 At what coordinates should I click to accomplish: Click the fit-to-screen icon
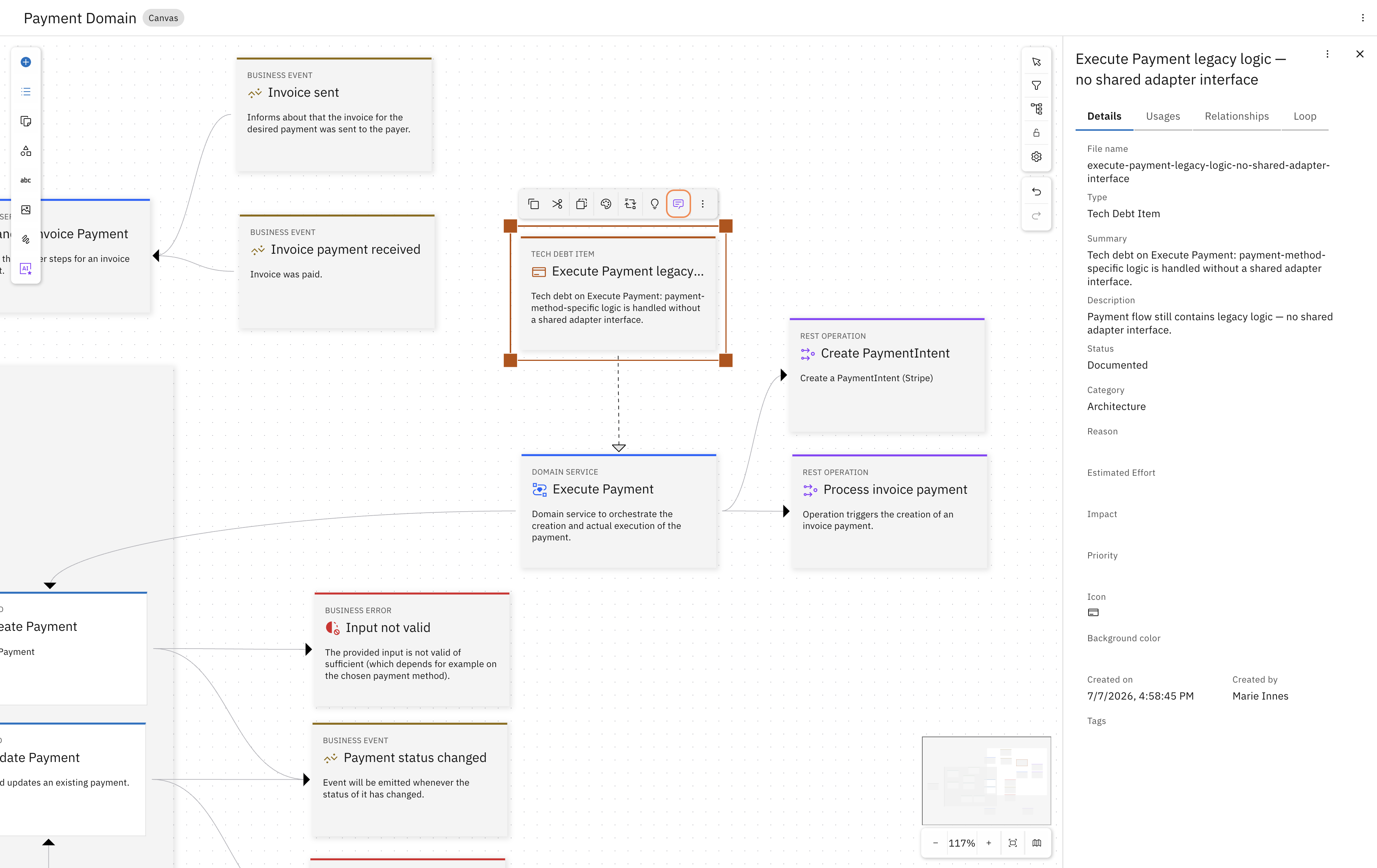1013,843
